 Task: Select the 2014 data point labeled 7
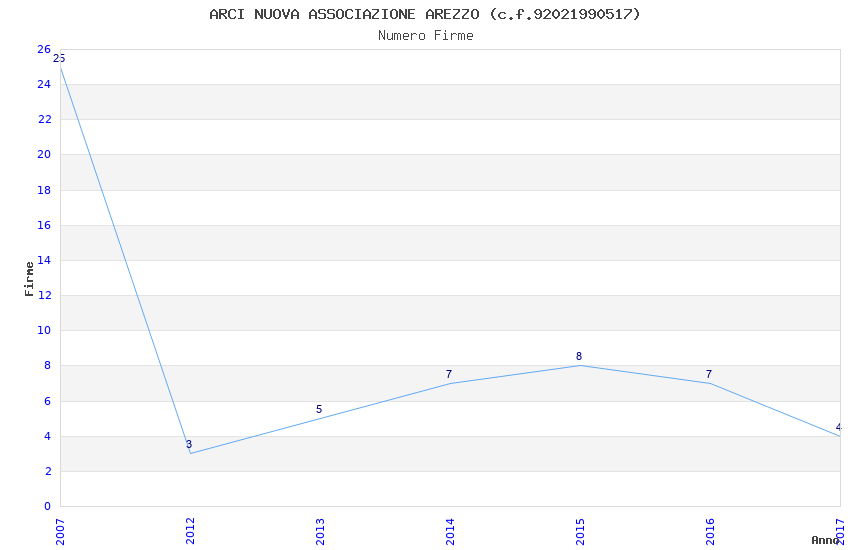tap(449, 374)
